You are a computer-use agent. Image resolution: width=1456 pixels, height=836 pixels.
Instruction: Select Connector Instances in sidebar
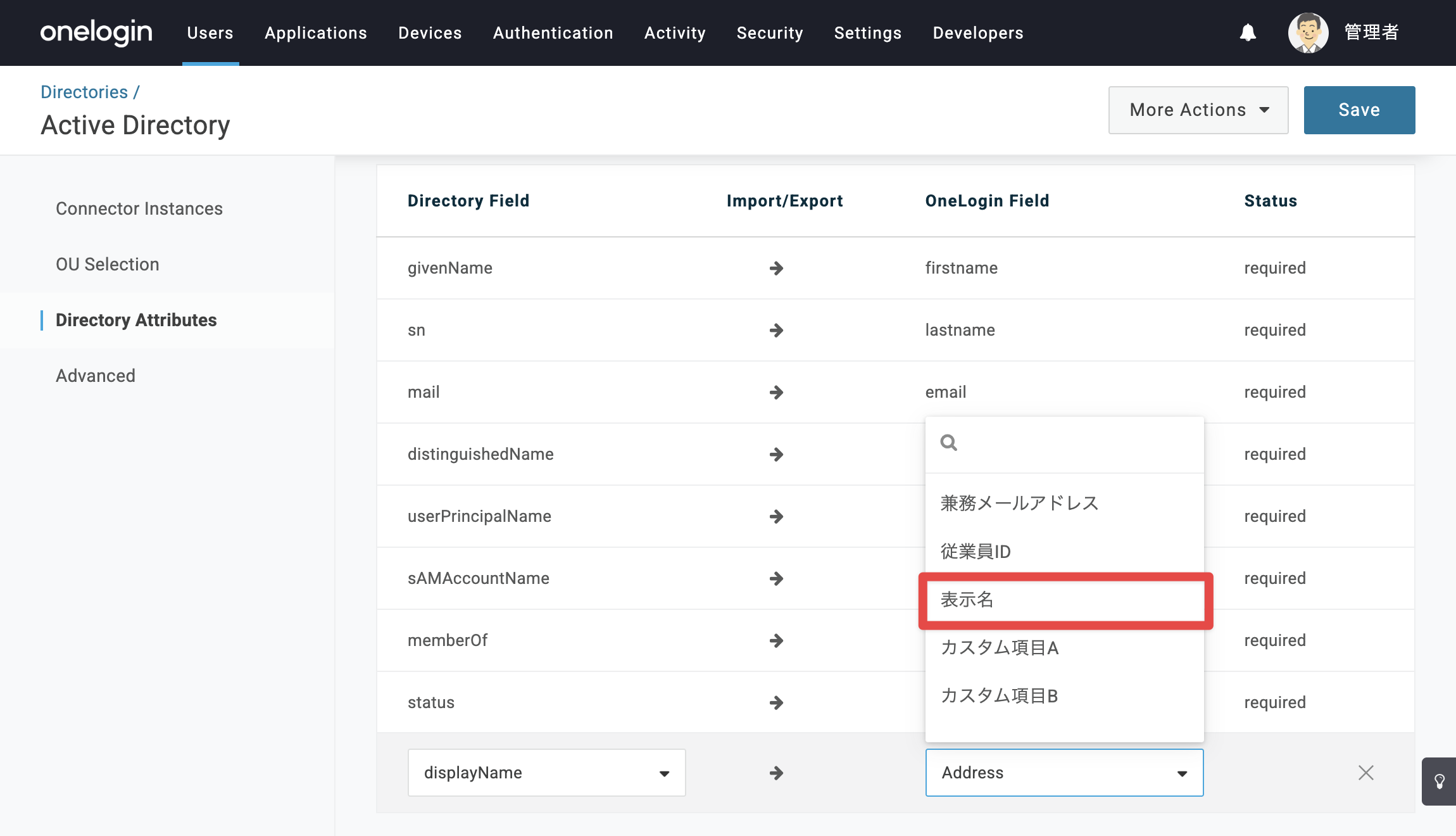[x=139, y=209]
